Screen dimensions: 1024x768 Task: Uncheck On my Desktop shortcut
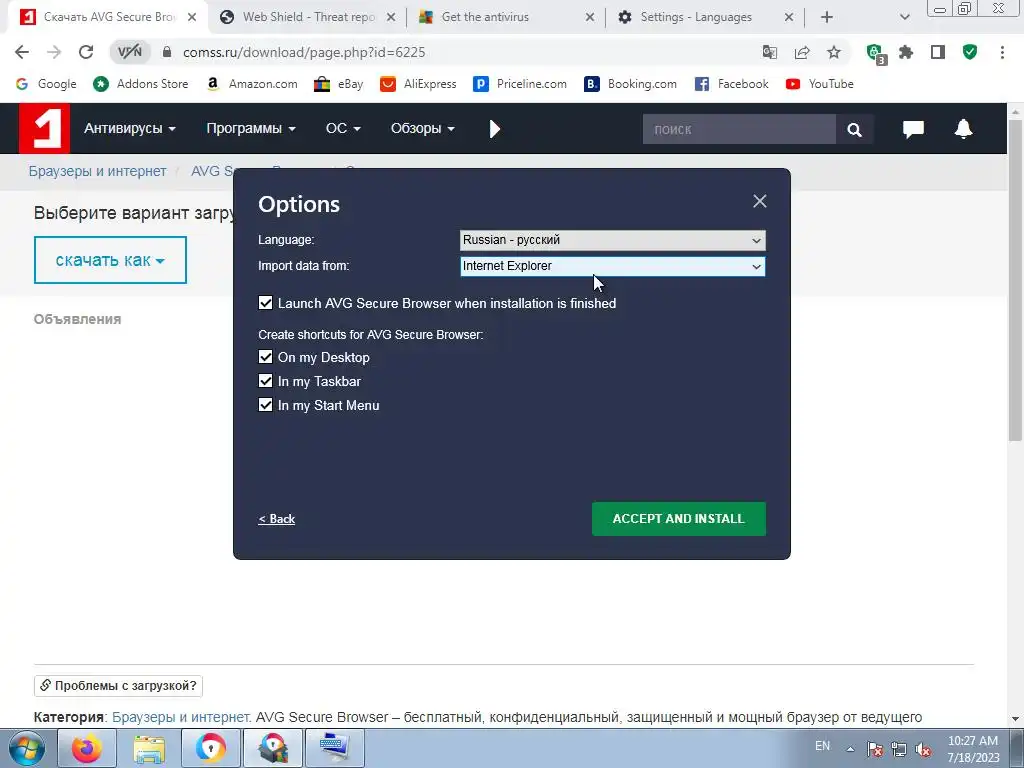click(265, 357)
